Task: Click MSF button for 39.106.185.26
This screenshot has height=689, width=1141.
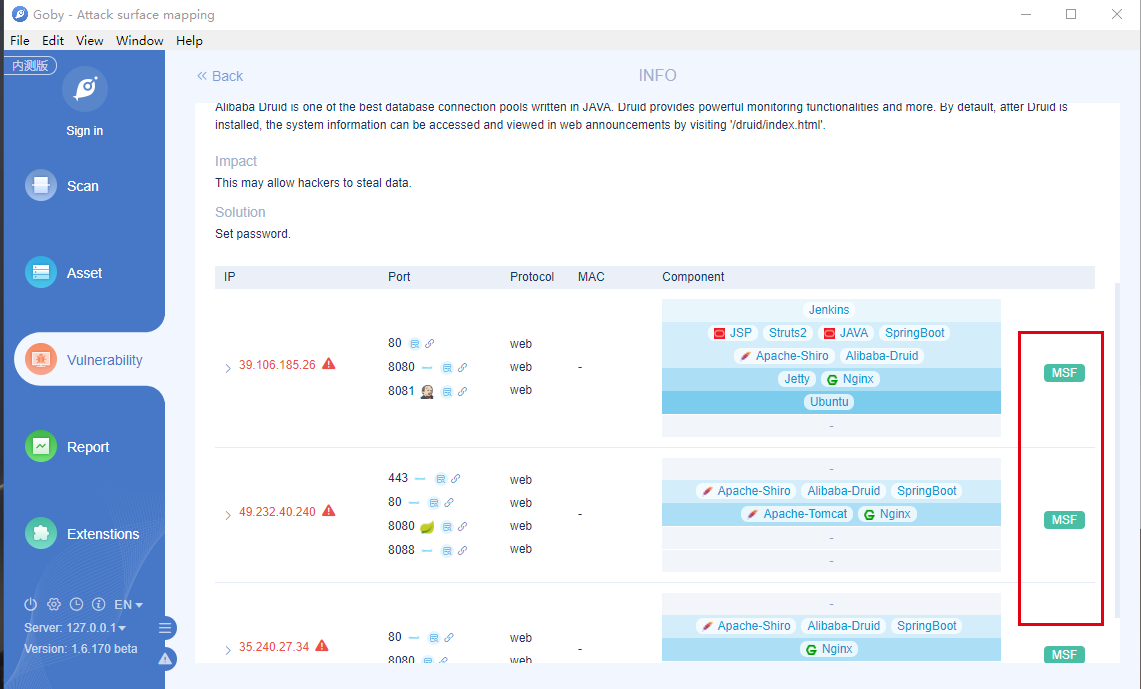Action: coord(1064,373)
